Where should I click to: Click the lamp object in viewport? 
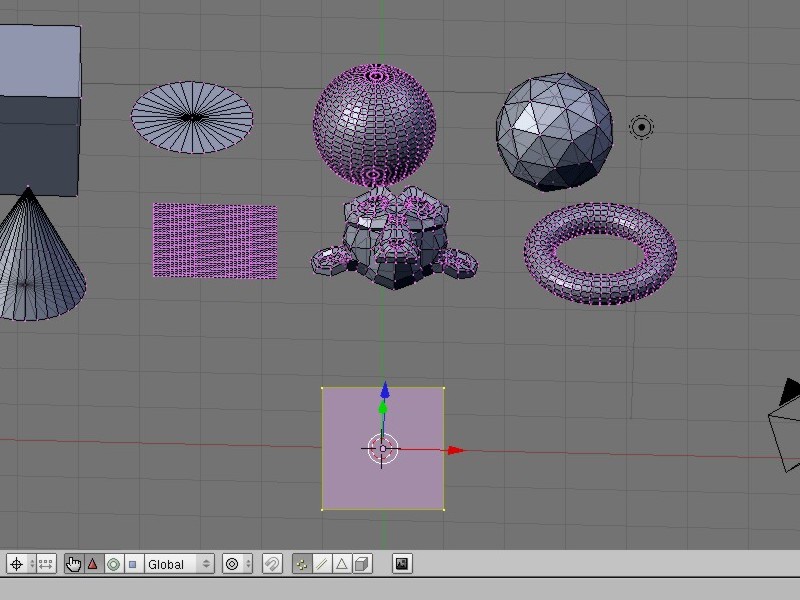[641, 127]
